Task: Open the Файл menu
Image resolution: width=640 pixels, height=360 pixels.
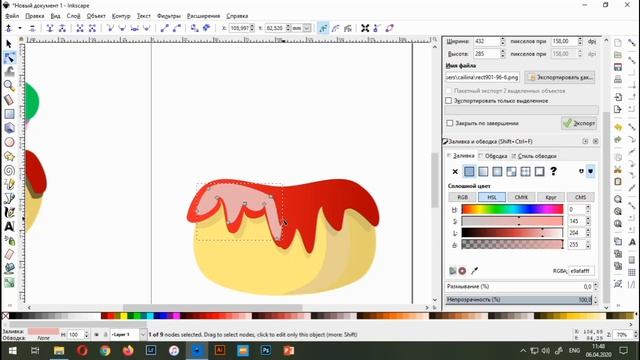Action: 12,16
